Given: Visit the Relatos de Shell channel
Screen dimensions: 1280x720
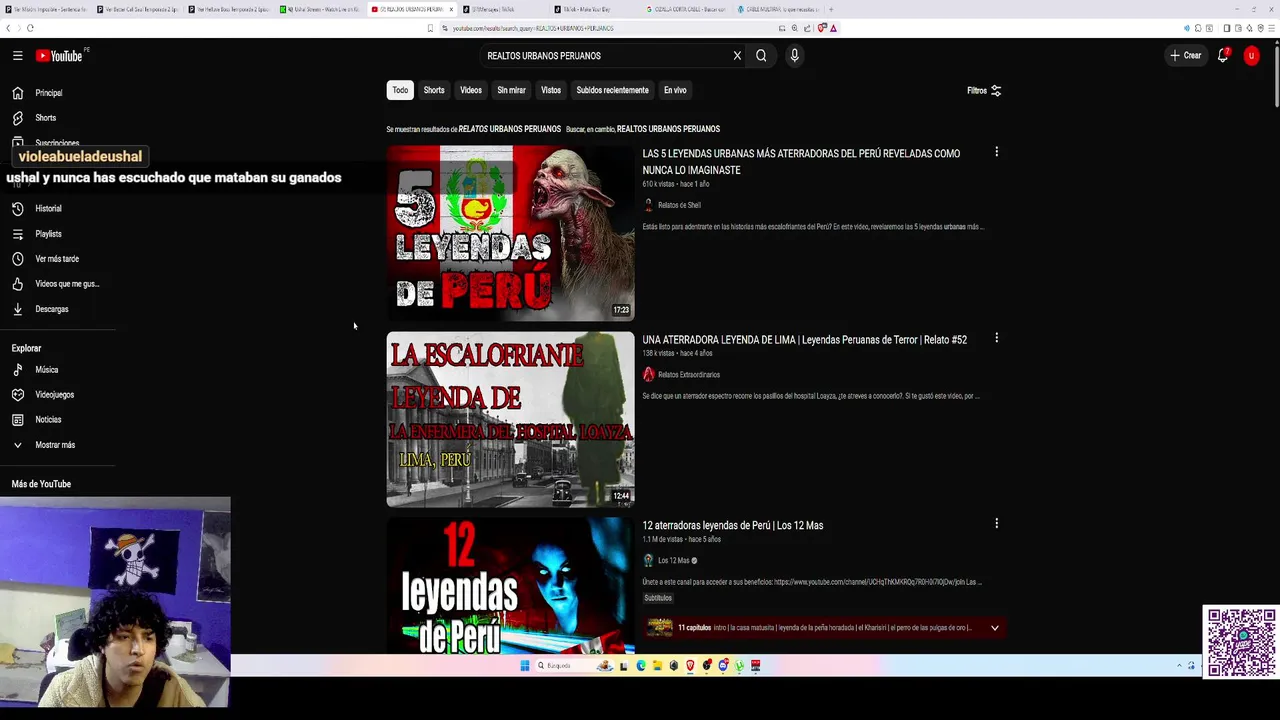Looking at the screenshot, I should pyautogui.click(x=679, y=205).
